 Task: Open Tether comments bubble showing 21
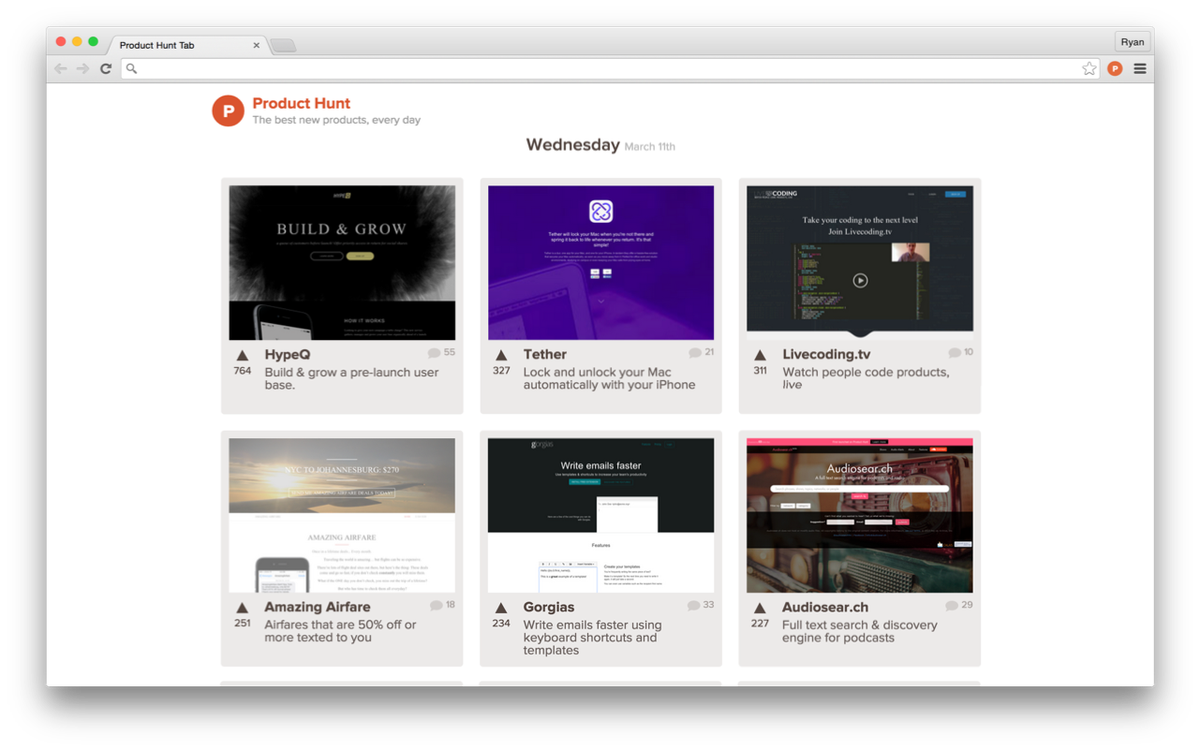(701, 353)
